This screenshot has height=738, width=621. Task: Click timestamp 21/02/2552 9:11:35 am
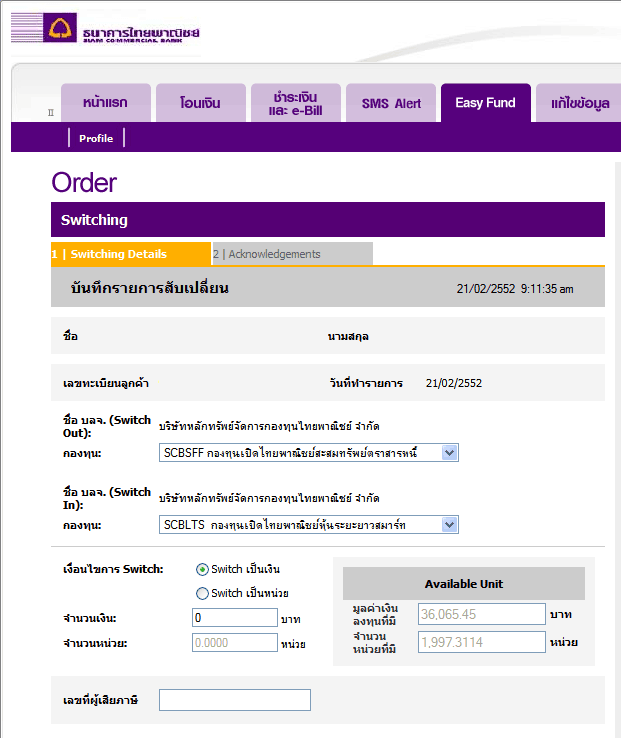pos(515,289)
